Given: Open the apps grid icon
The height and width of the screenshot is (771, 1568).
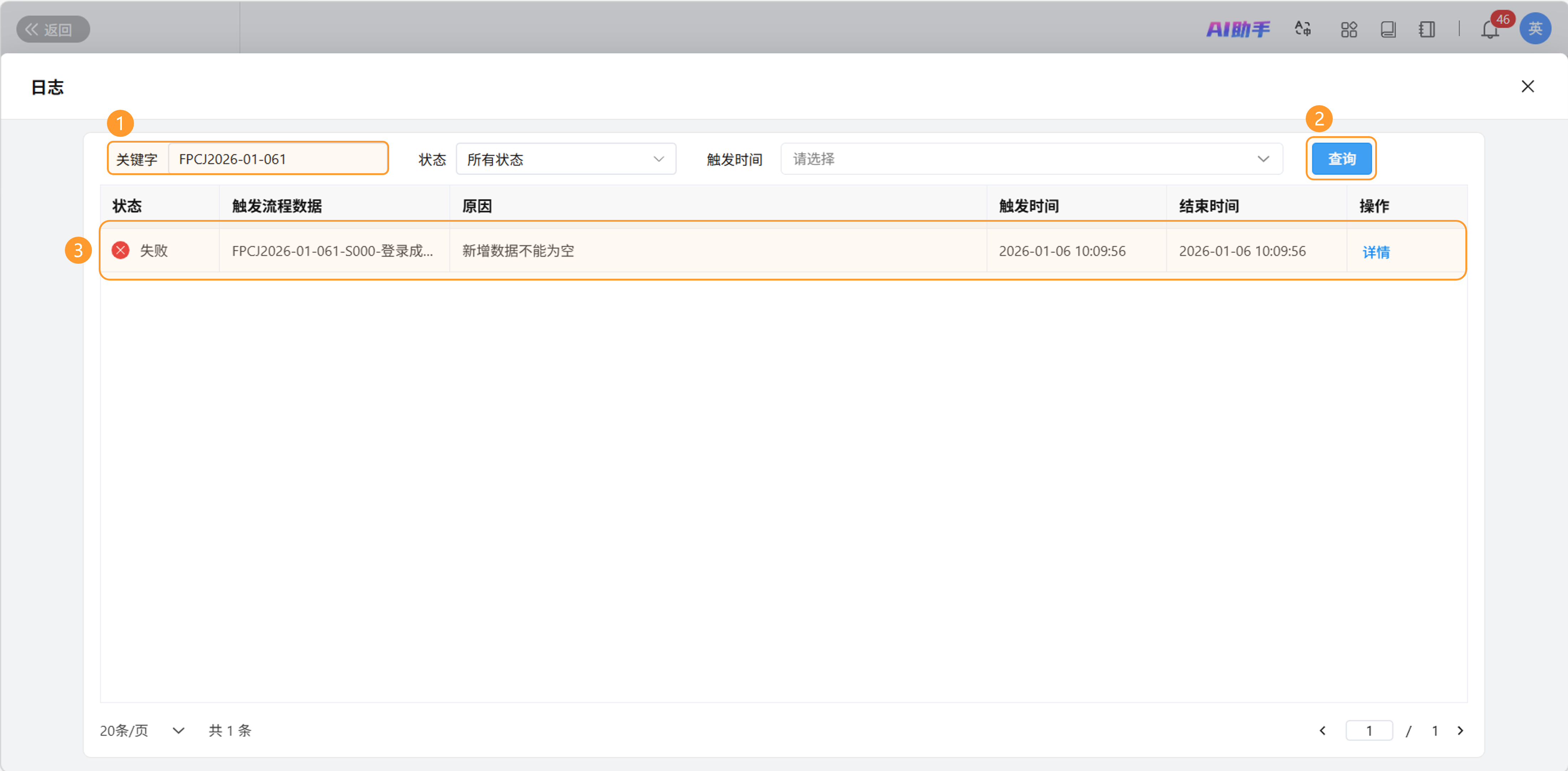Looking at the screenshot, I should pyautogui.click(x=1349, y=29).
